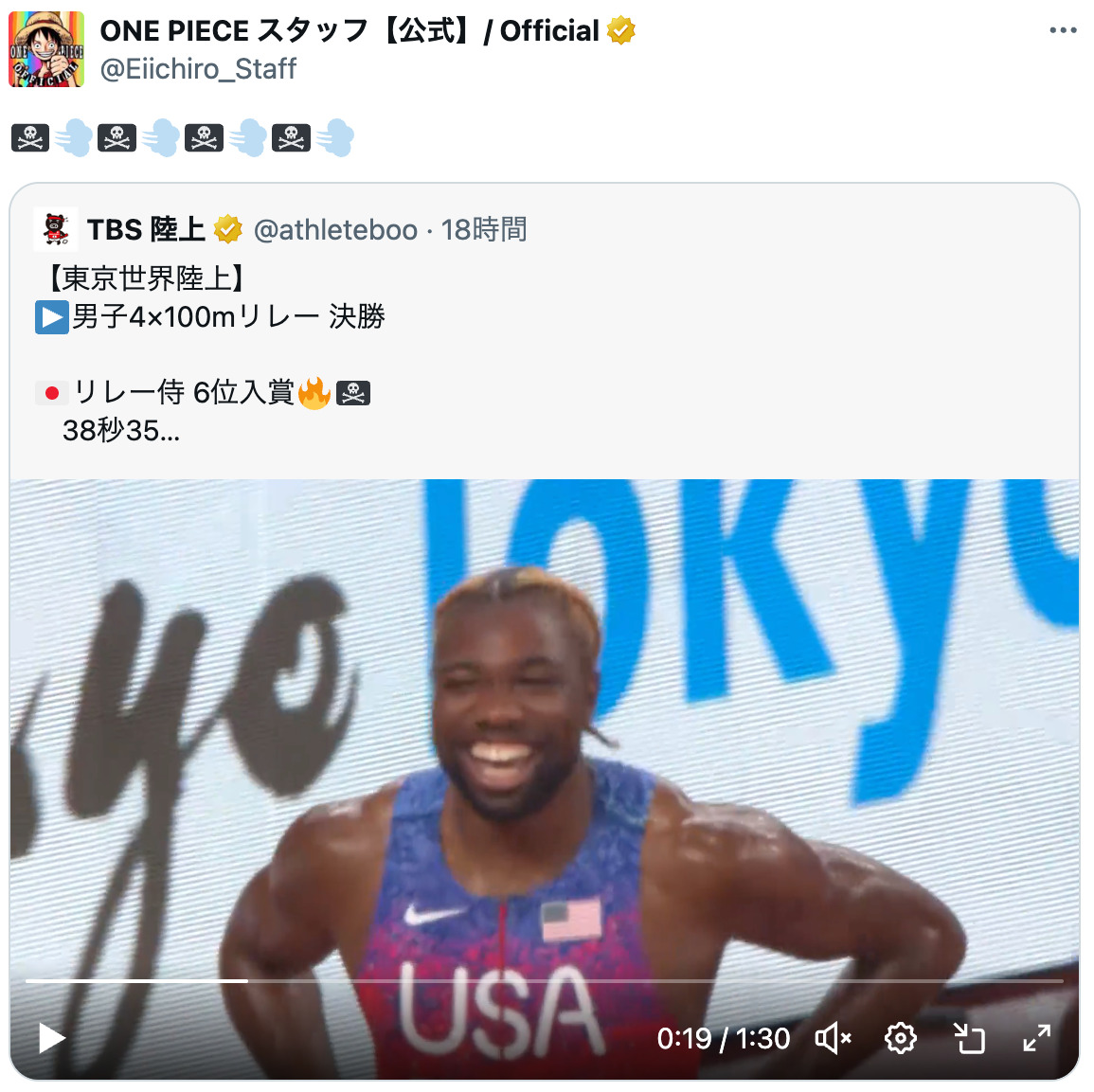Image resolution: width=1094 pixels, height=1092 pixels.
Task: Open quoted tweet text 男子4×100mリレー 決勝
Action: (228, 316)
